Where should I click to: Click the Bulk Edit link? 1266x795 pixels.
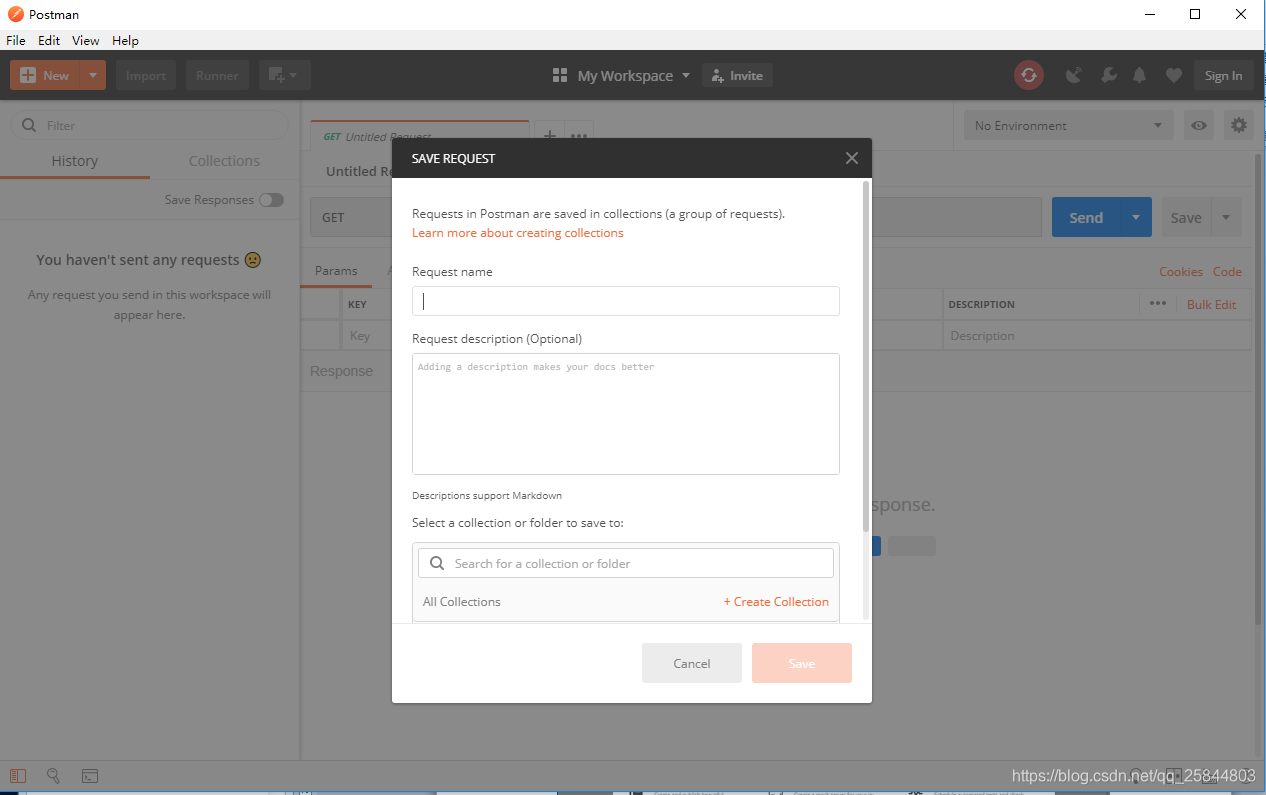[x=1211, y=305]
